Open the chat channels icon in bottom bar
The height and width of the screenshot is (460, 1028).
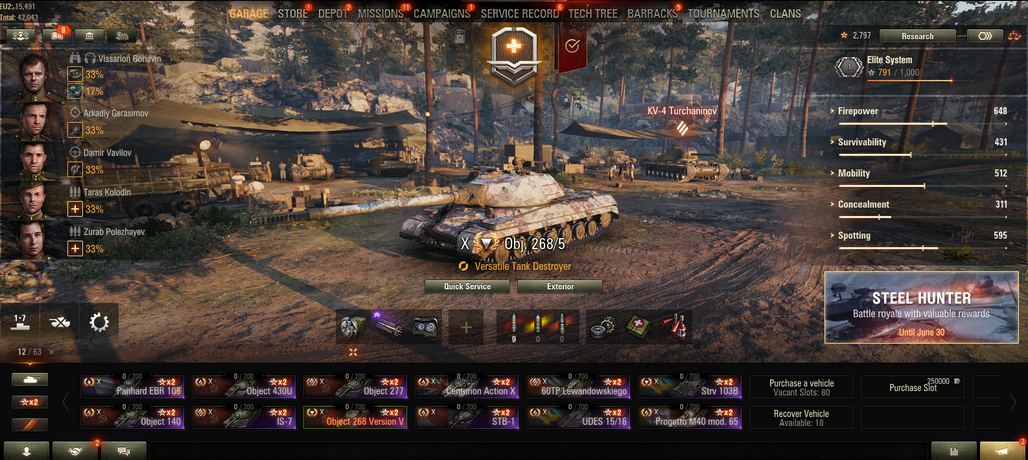click(123, 451)
